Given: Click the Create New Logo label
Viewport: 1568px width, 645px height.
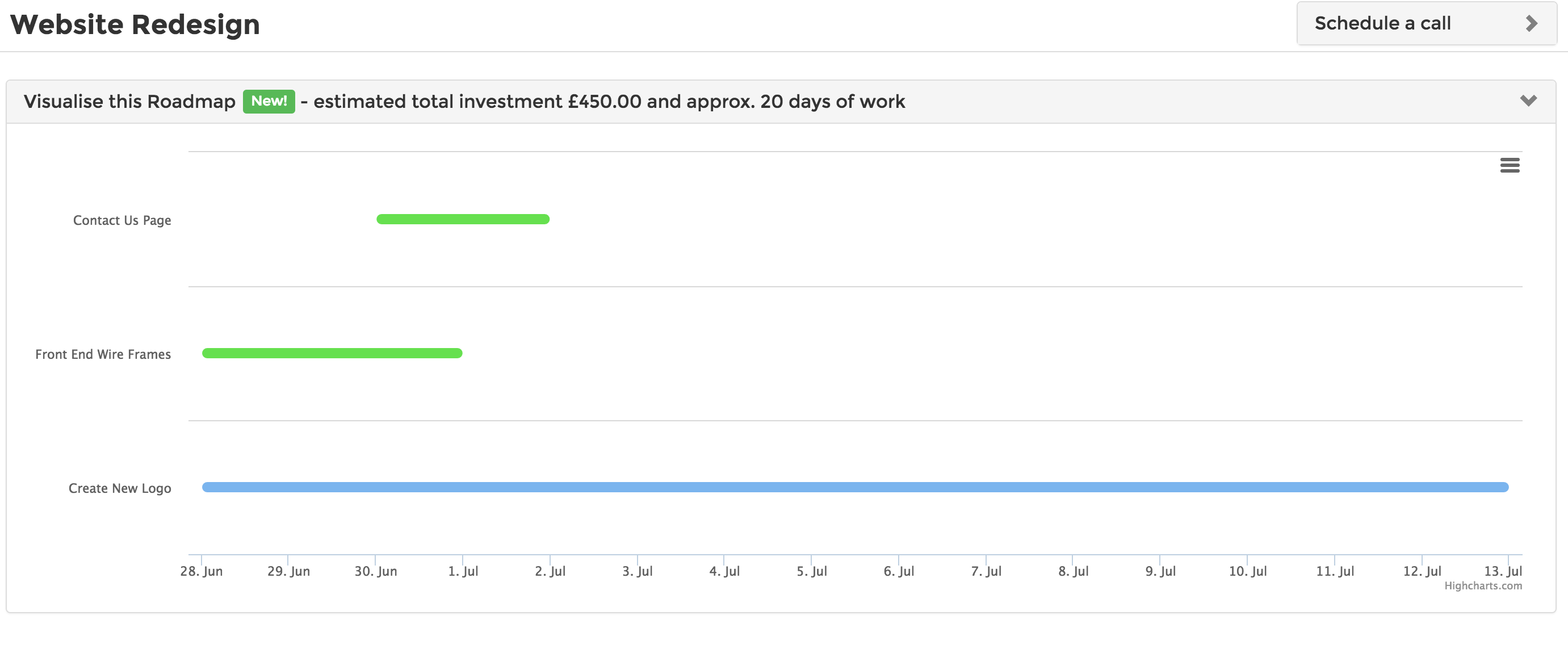Looking at the screenshot, I should coord(119,488).
